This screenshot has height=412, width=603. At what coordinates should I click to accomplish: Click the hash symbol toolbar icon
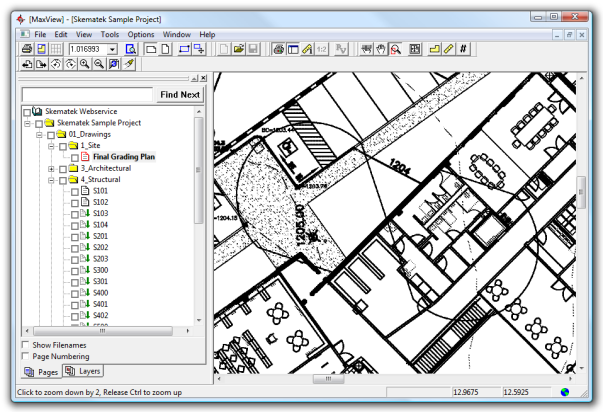(465, 49)
